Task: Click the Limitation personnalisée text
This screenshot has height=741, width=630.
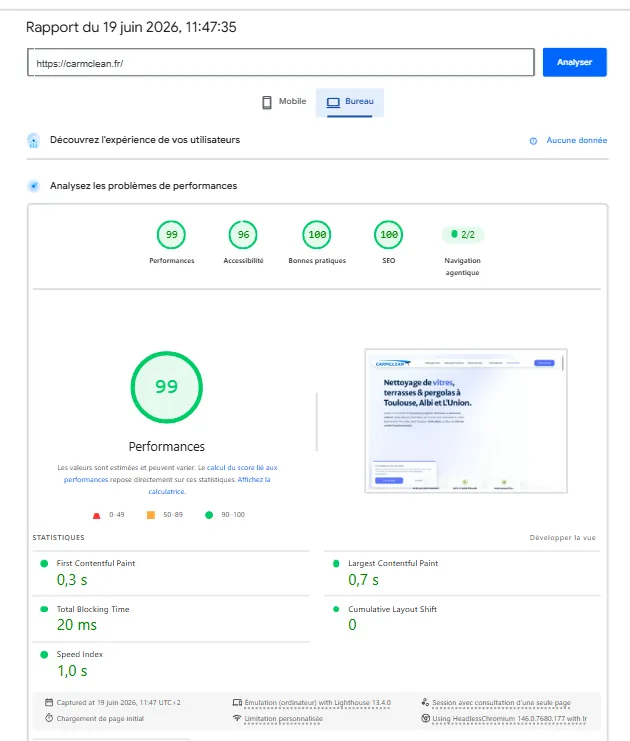Action: tap(284, 719)
